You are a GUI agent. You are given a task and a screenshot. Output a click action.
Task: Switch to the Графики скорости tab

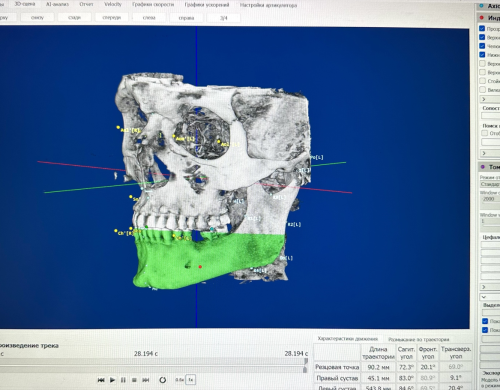click(x=153, y=5)
